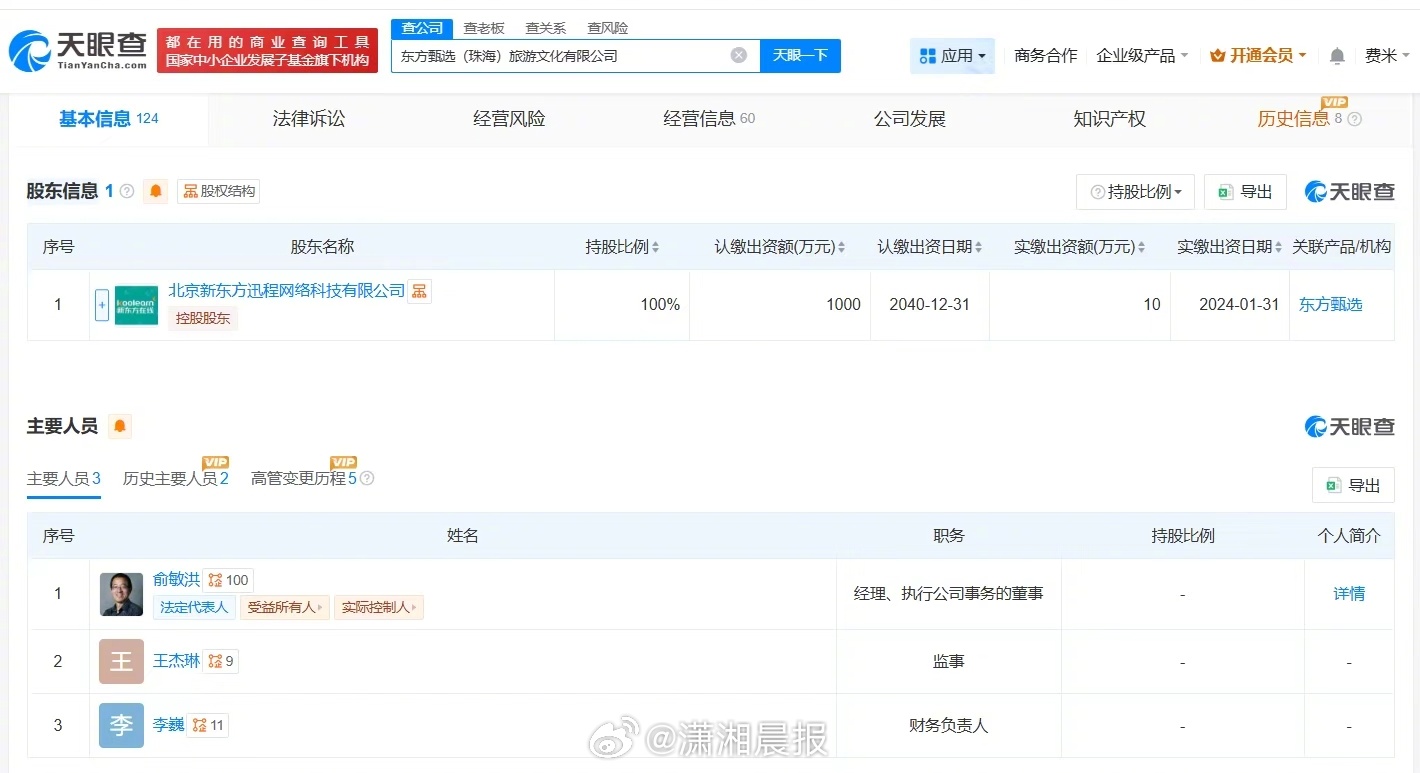Screen dimensions: 1420x773
Task: Expand the 实际控制人 tag
Action: tap(379, 607)
